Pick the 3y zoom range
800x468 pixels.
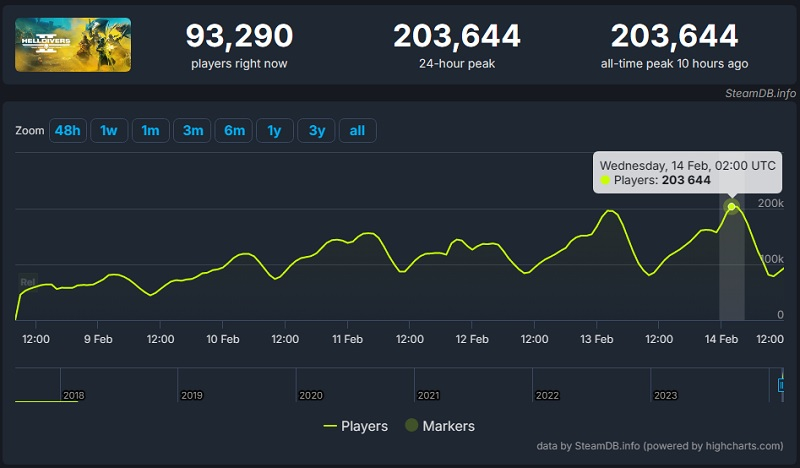316,131
